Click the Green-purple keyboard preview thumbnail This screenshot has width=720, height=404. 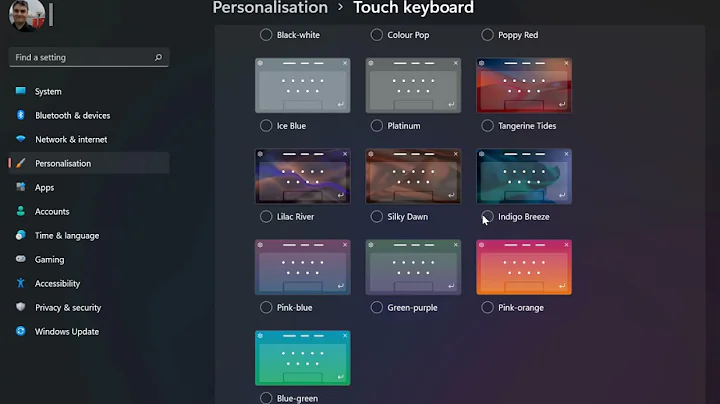click(x=413, y=267)
